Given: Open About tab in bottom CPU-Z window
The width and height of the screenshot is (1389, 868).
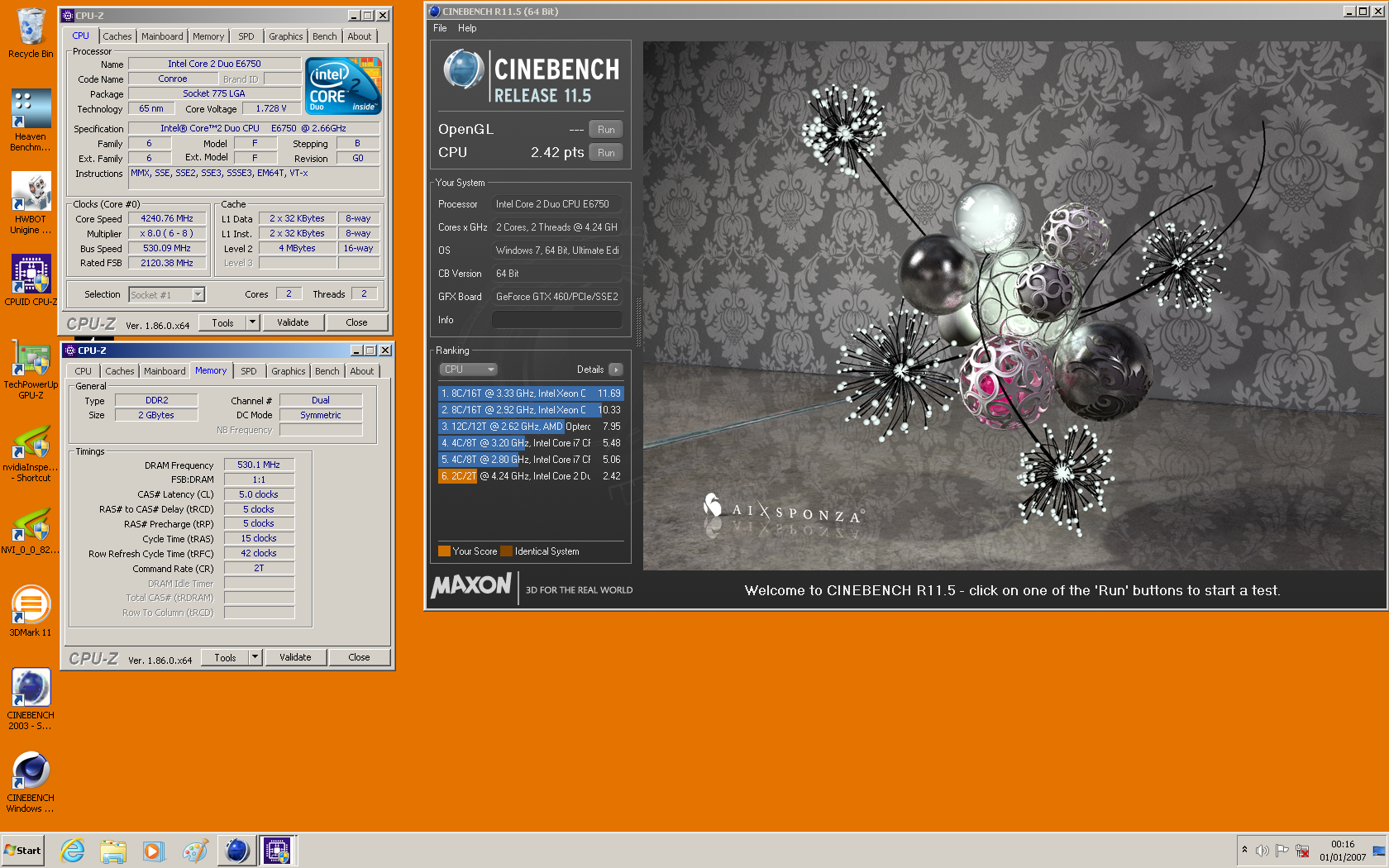Looking at the screenshot, I should 362,371.
